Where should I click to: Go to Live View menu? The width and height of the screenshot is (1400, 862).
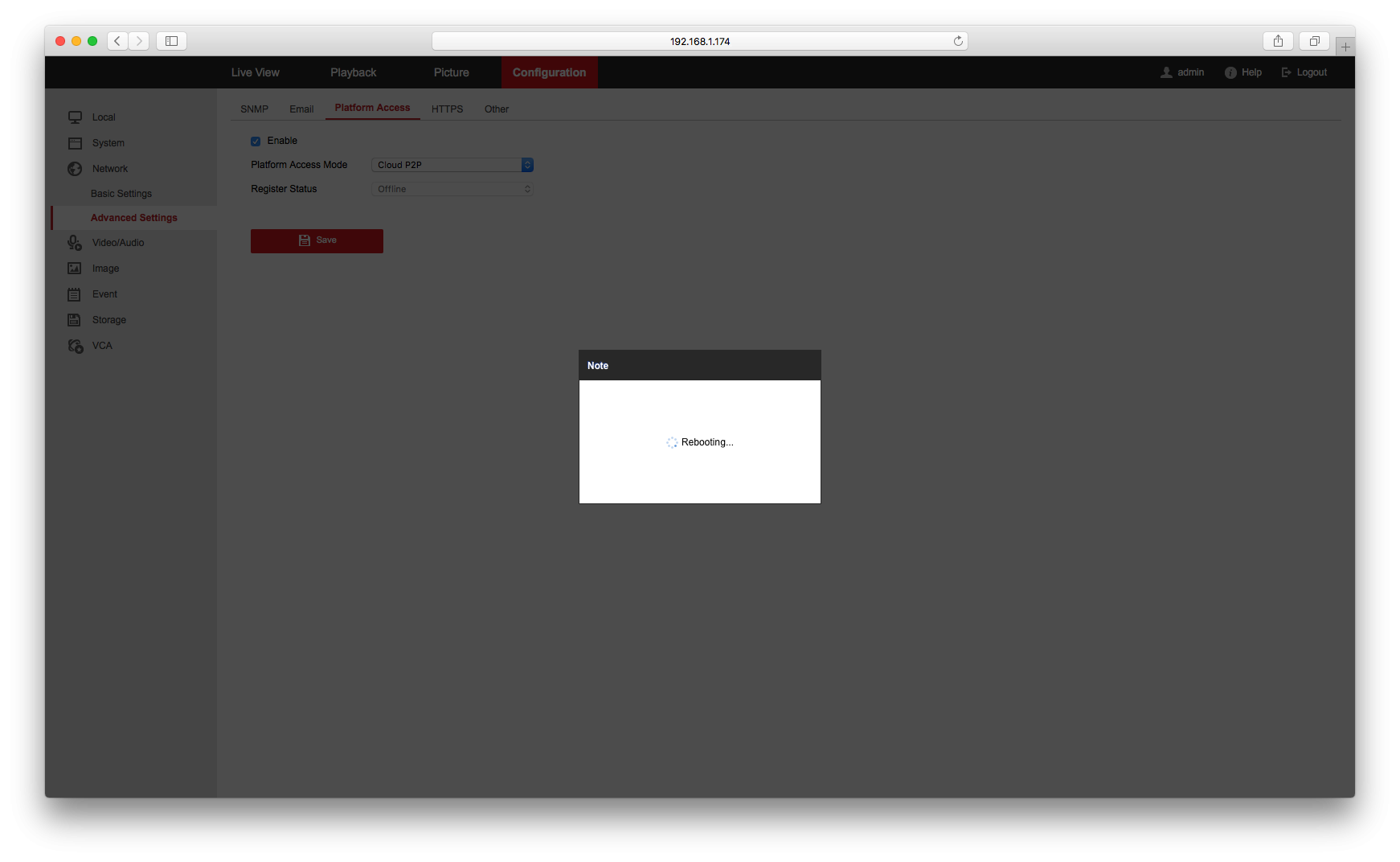click(255, 72)
